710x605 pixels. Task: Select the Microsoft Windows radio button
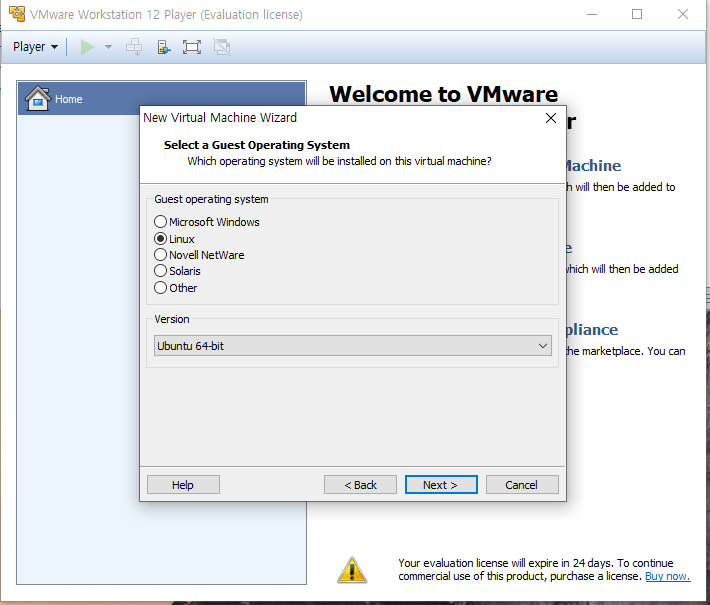click(x=160, y=221)
